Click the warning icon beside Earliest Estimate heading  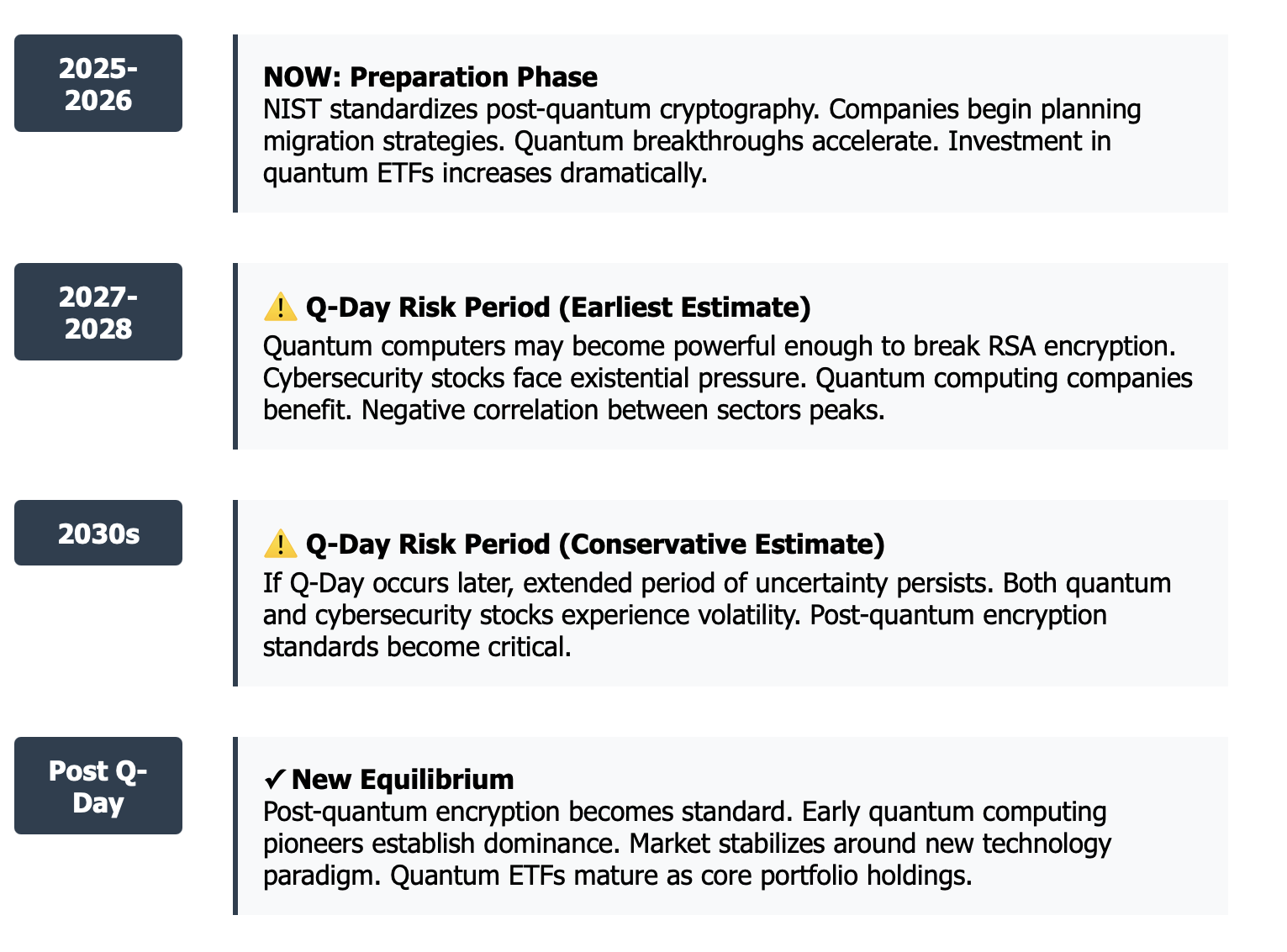(x=280, y=308)
